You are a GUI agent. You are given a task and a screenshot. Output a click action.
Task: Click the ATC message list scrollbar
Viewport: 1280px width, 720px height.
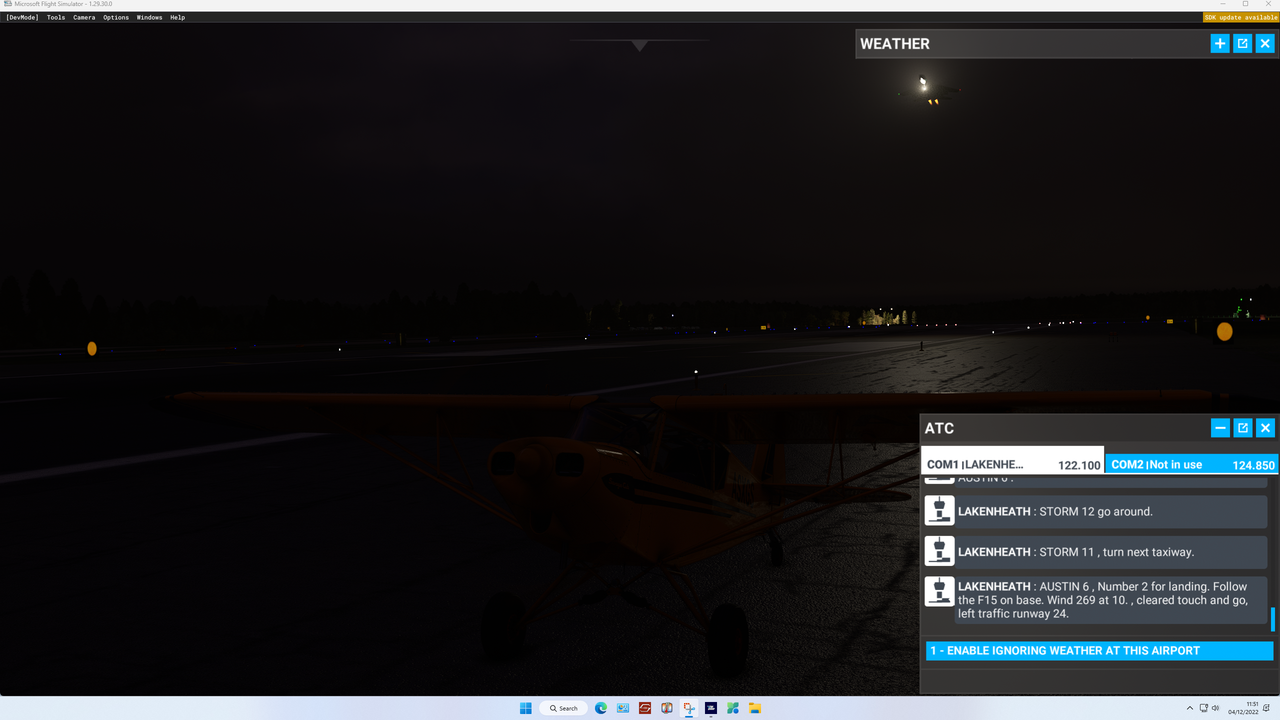1273,619
